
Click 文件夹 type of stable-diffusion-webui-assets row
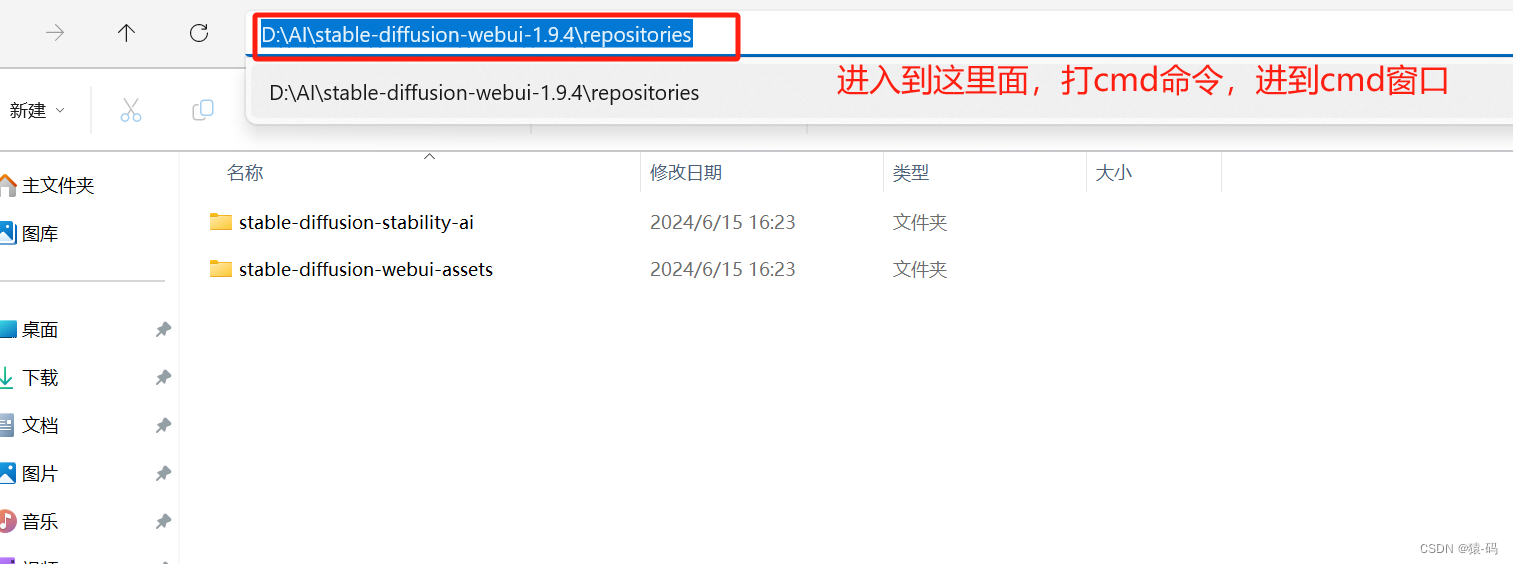tap(920, 269)
